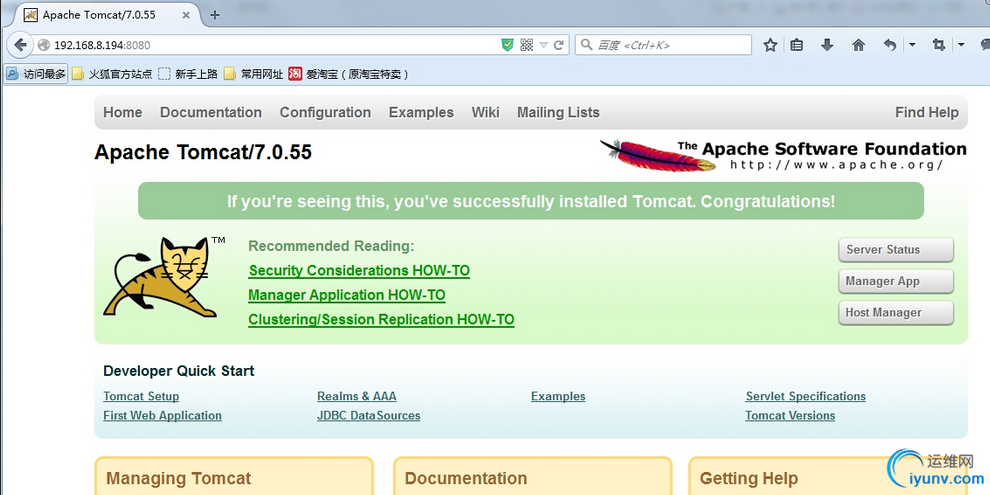
Task: Click the Developer Quick Start heading
Action: coord(179,371)
